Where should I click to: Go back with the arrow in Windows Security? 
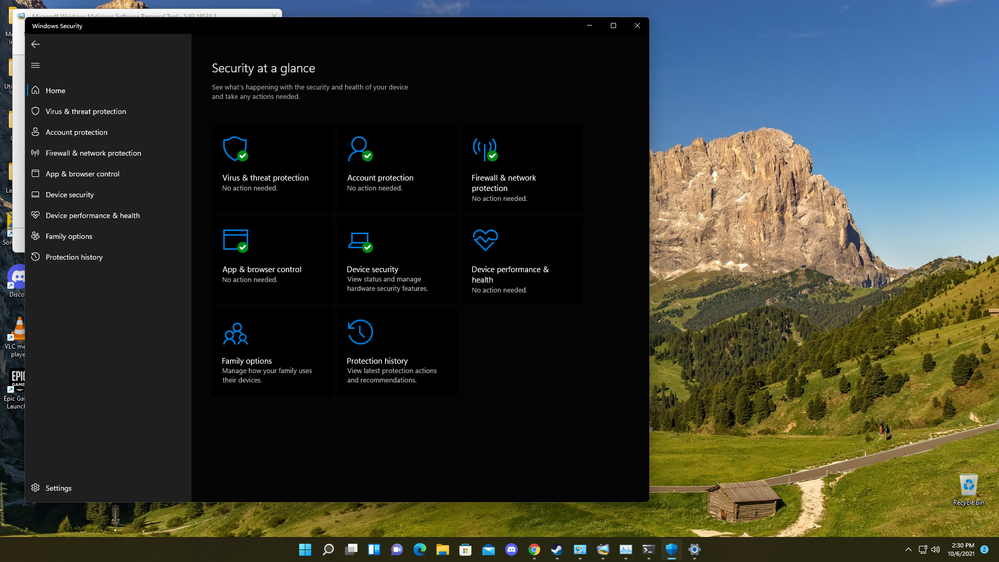[x=36, y=45]
